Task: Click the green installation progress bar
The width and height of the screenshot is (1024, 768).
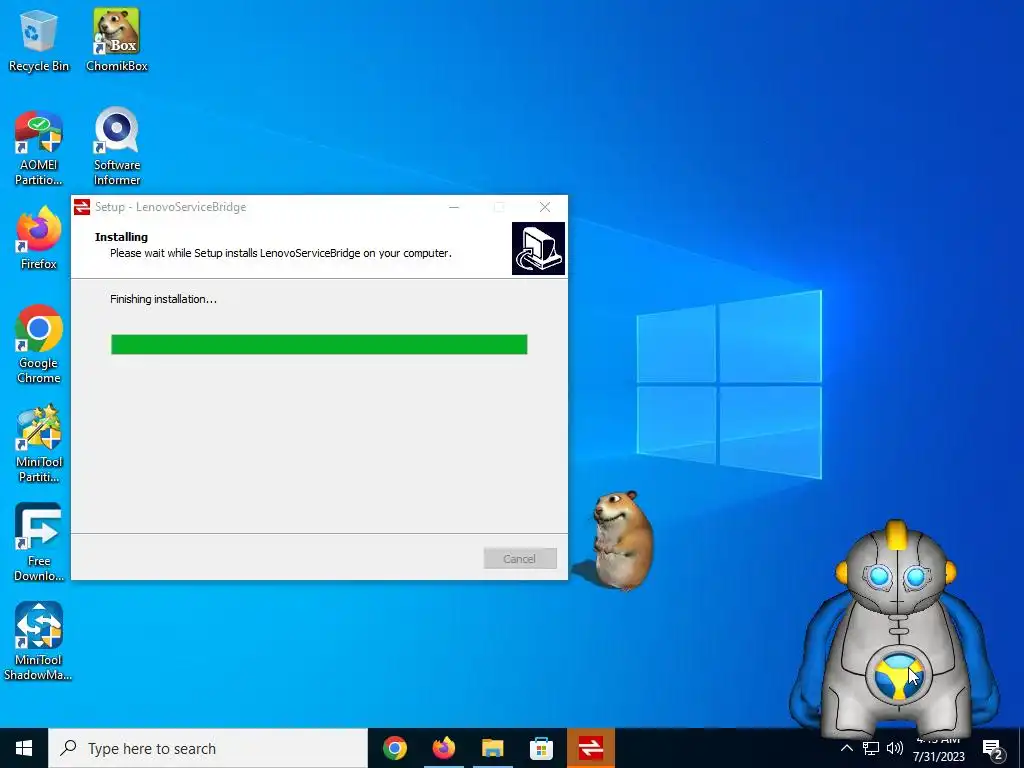Action: [x=319, y=344]
